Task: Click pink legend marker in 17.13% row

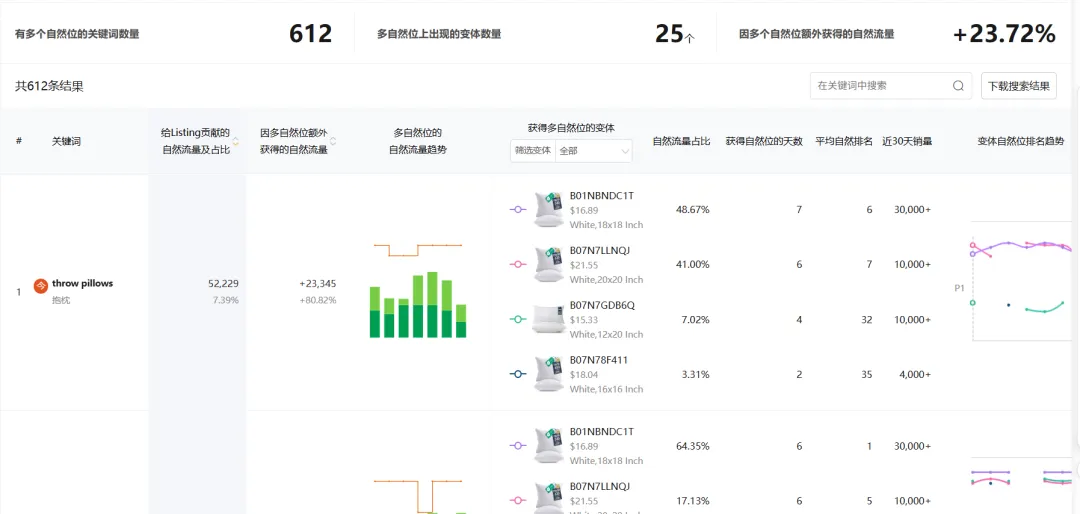Action: tap(517, 501)
